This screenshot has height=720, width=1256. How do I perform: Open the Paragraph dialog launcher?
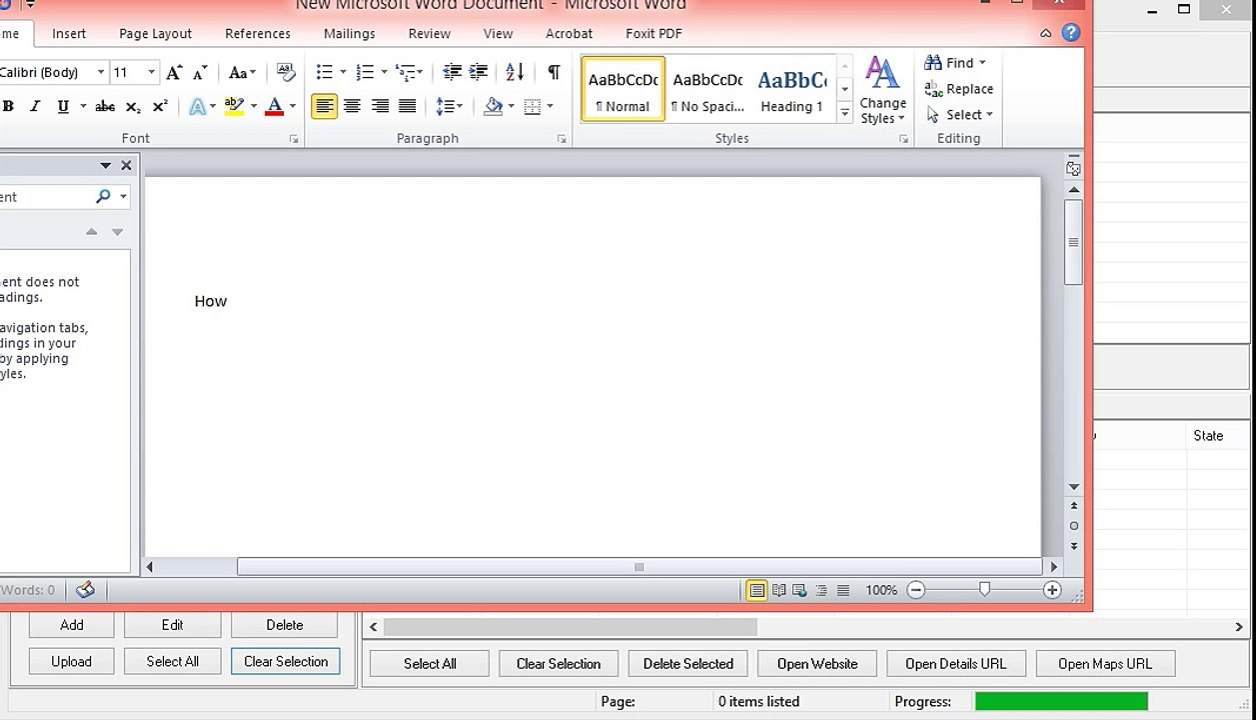pos(562,139)
